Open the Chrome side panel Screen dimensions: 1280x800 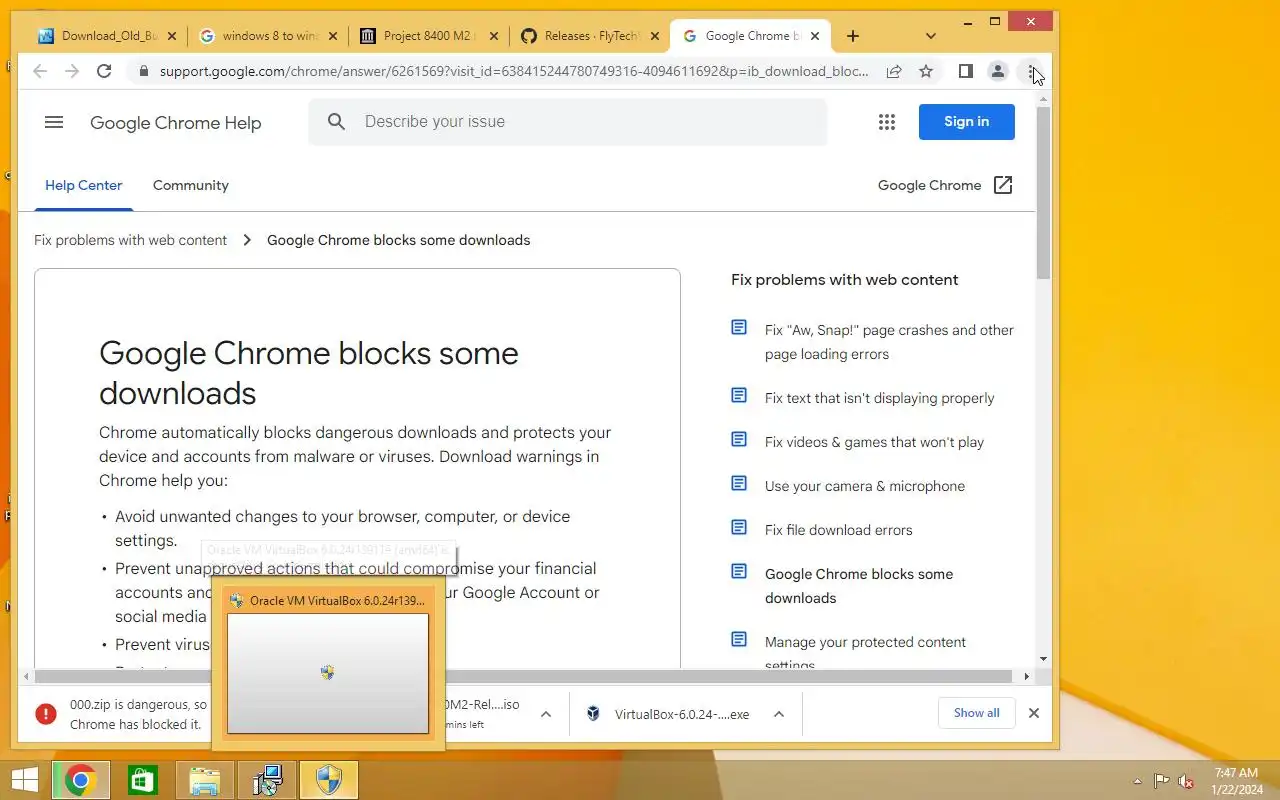pyautogui.click(x=965, y=71)
